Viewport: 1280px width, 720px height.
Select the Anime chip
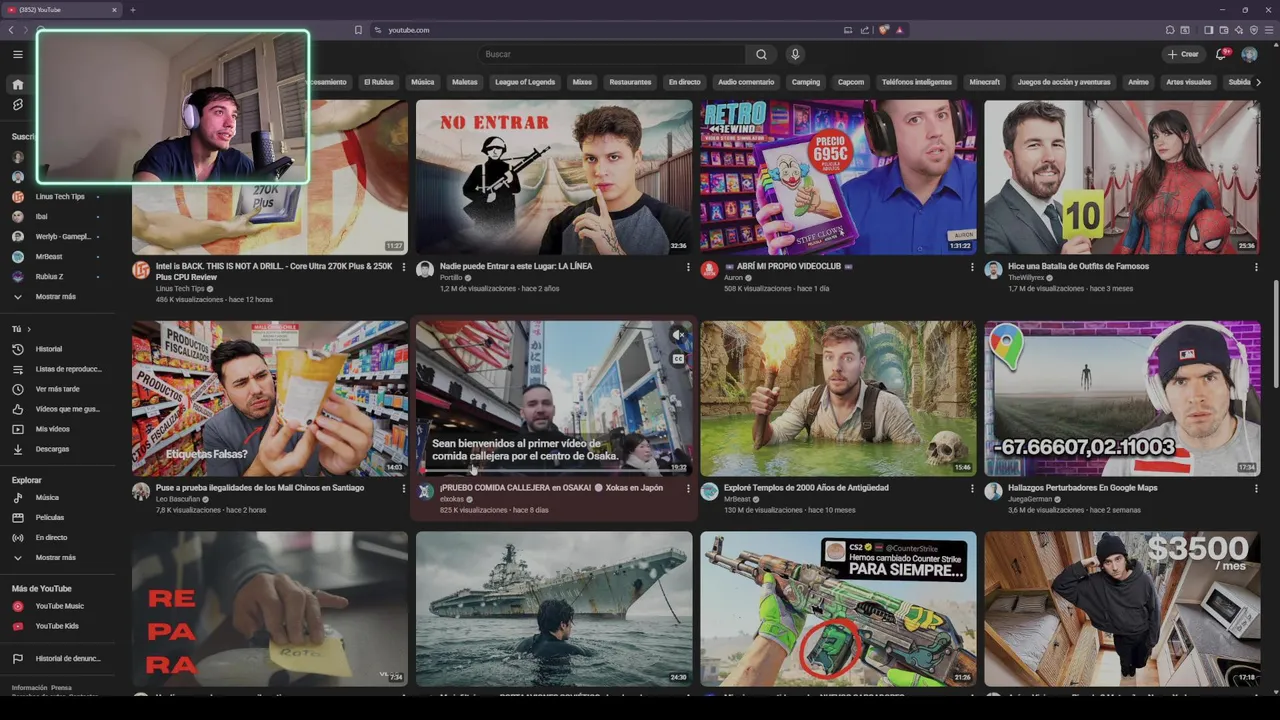click(x=1138, y=82)
